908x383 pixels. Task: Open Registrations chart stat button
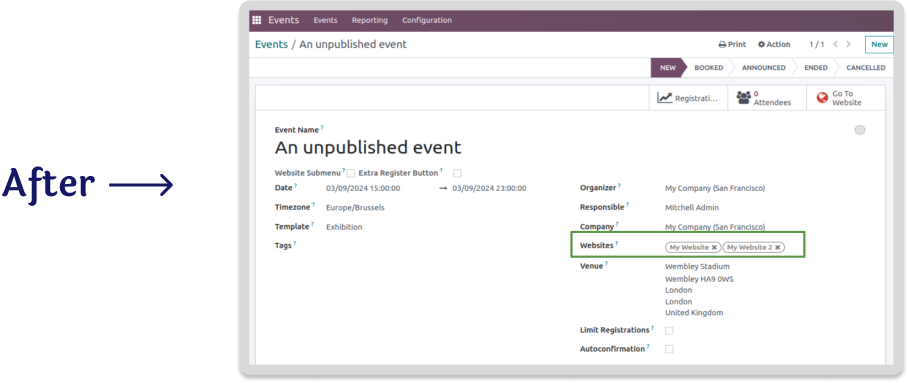coord(688,98)
